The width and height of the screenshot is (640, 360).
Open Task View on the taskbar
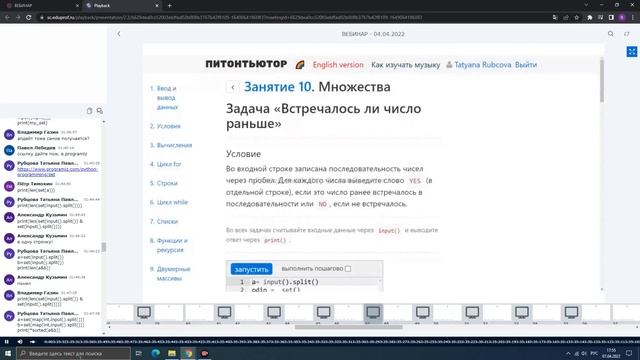tap(139, 353)
